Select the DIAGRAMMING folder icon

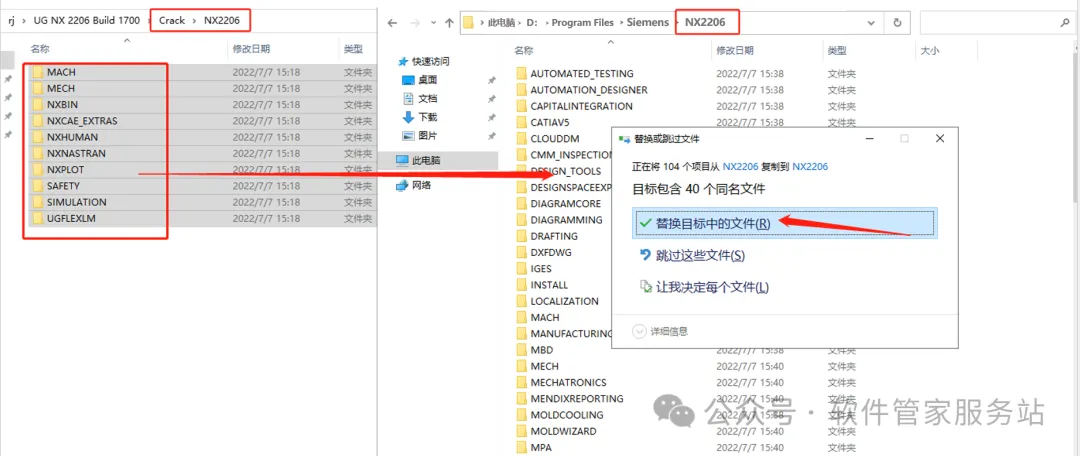[x=521, y=220]
